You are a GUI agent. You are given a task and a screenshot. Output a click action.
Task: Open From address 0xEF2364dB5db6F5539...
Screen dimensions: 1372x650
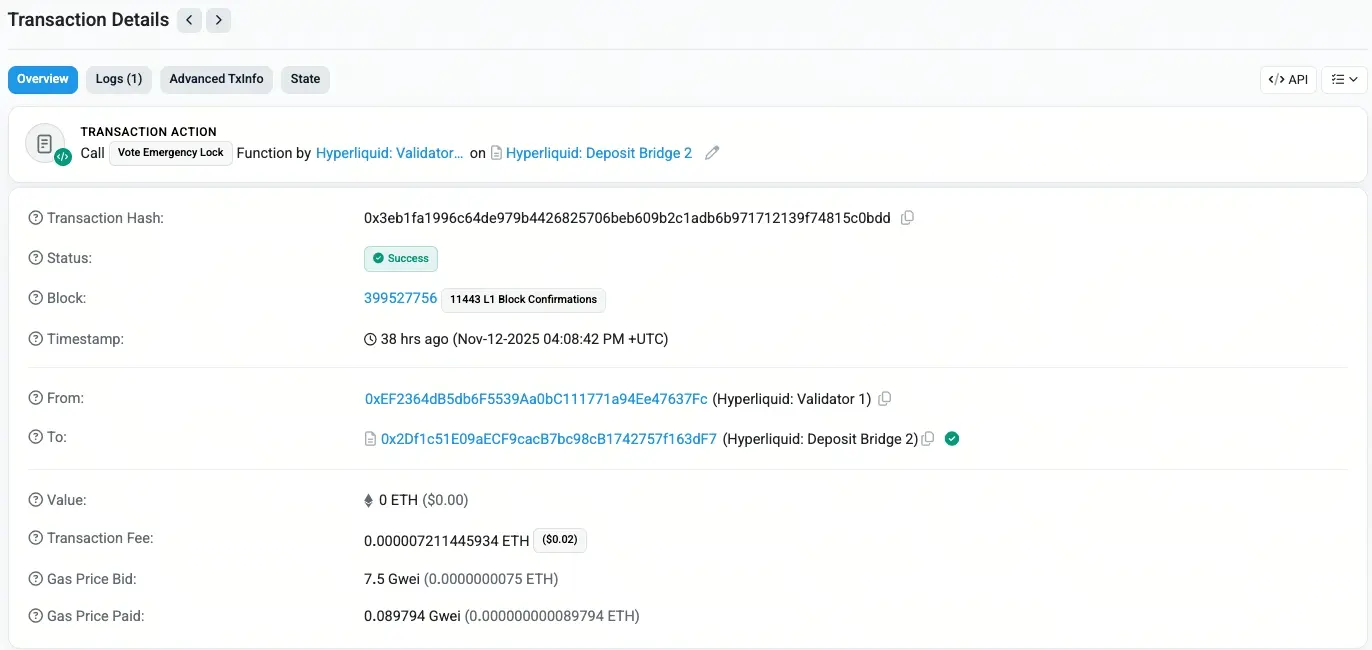[536, 399]
